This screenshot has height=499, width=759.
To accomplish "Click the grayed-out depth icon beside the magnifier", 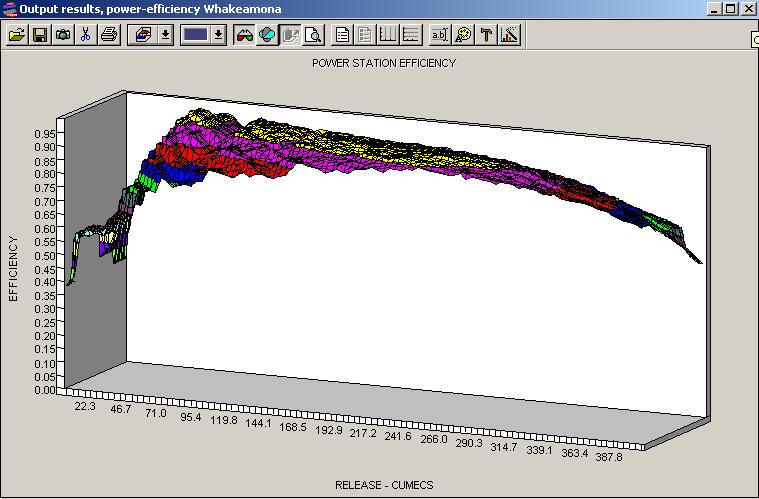I will [290, 35].
